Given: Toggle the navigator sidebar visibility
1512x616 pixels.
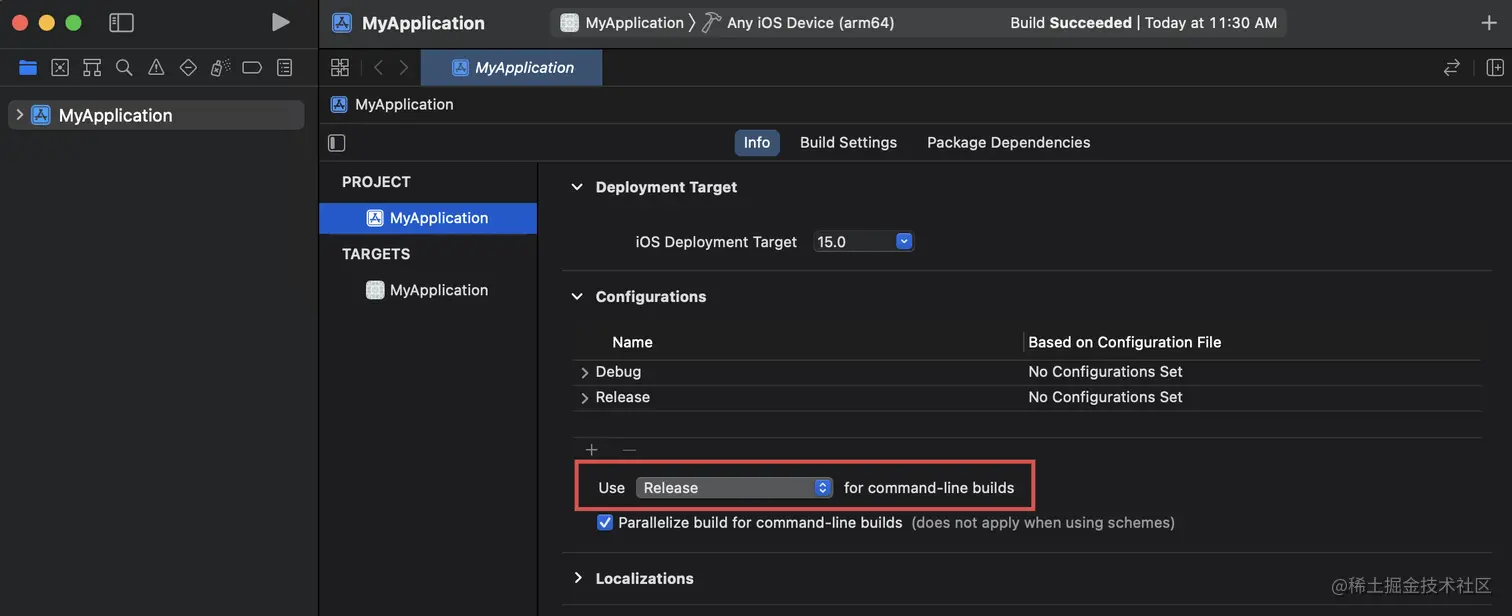Looking at the screenshot, I should click(121, 22).
